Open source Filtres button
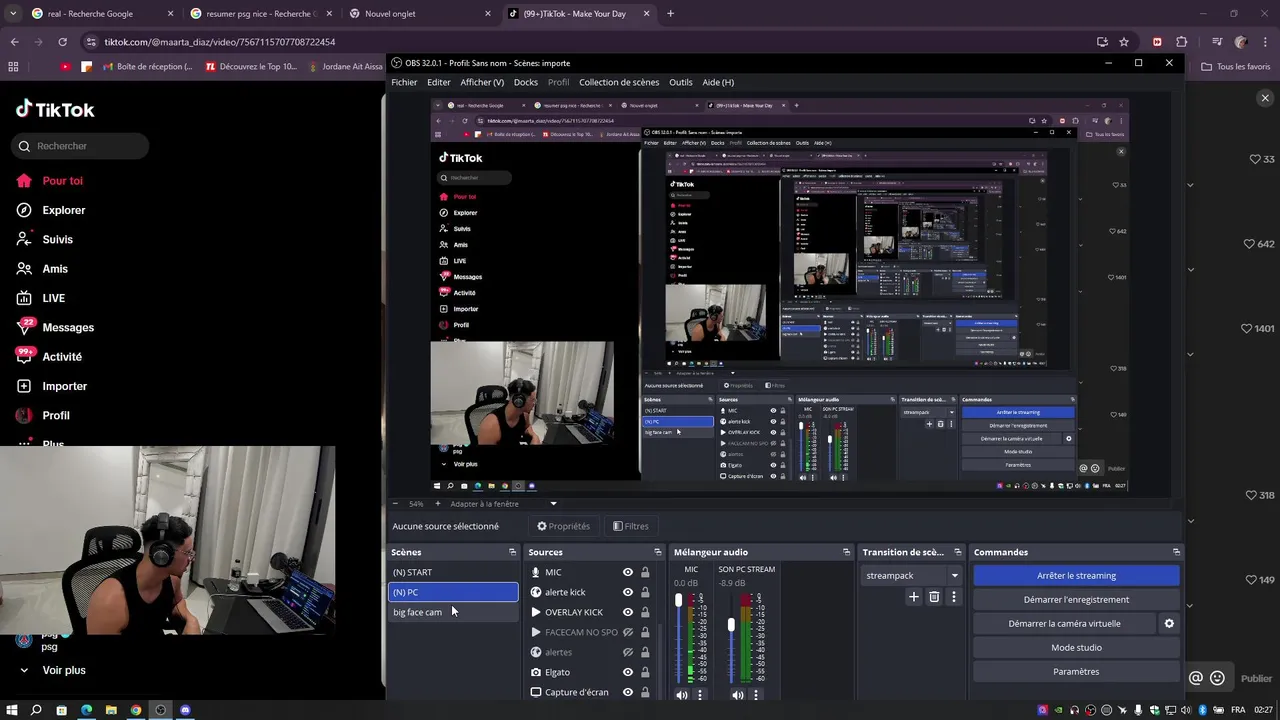Screen dimensions: 1280x720 tap(631, 526)
